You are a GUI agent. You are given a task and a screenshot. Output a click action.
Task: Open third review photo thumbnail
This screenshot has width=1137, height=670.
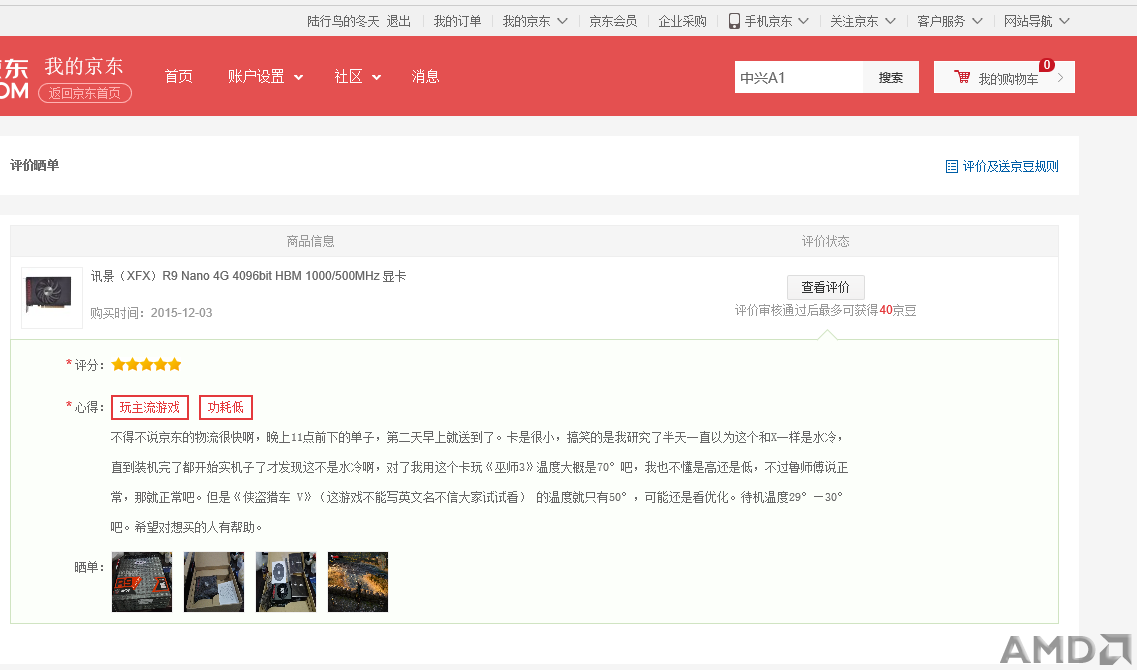(x=286, y=582)
